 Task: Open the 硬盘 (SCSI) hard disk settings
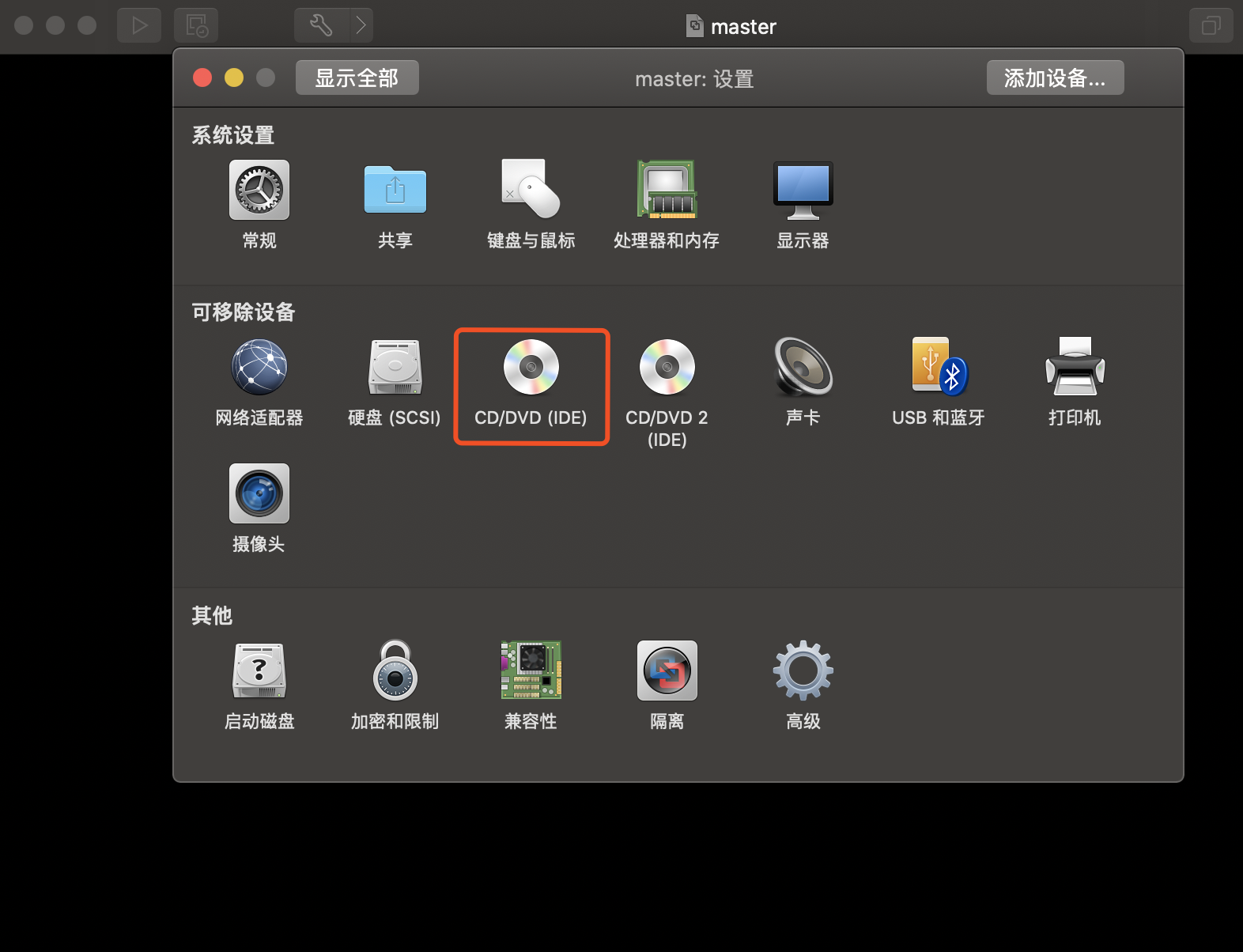click(x=395, y=367)
